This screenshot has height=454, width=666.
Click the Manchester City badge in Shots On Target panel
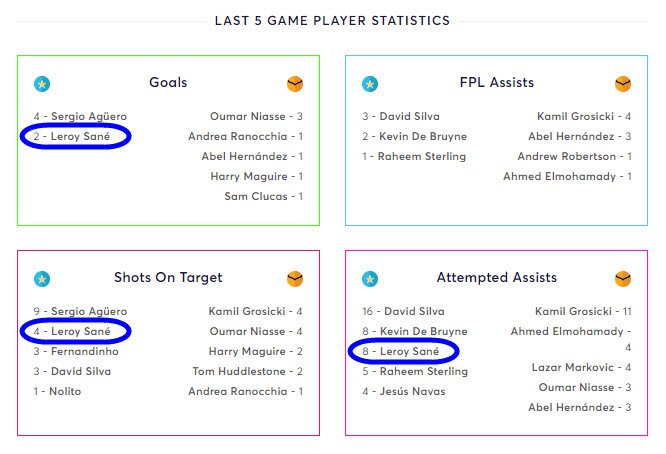click(x=42, y=279)
